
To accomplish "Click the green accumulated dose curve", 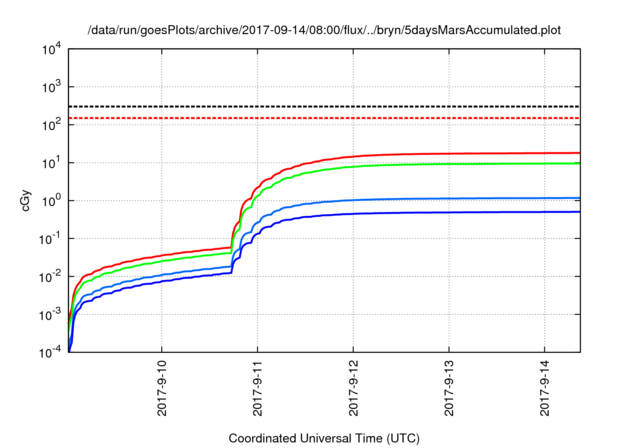I will pos(449,164).
